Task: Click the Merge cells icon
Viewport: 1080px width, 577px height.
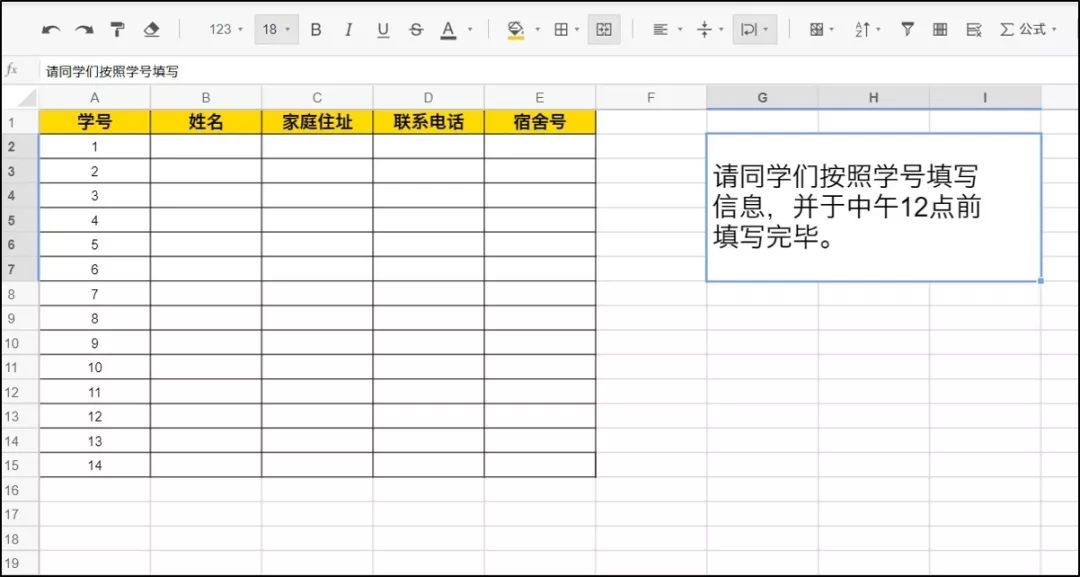Action: (603, 30)
